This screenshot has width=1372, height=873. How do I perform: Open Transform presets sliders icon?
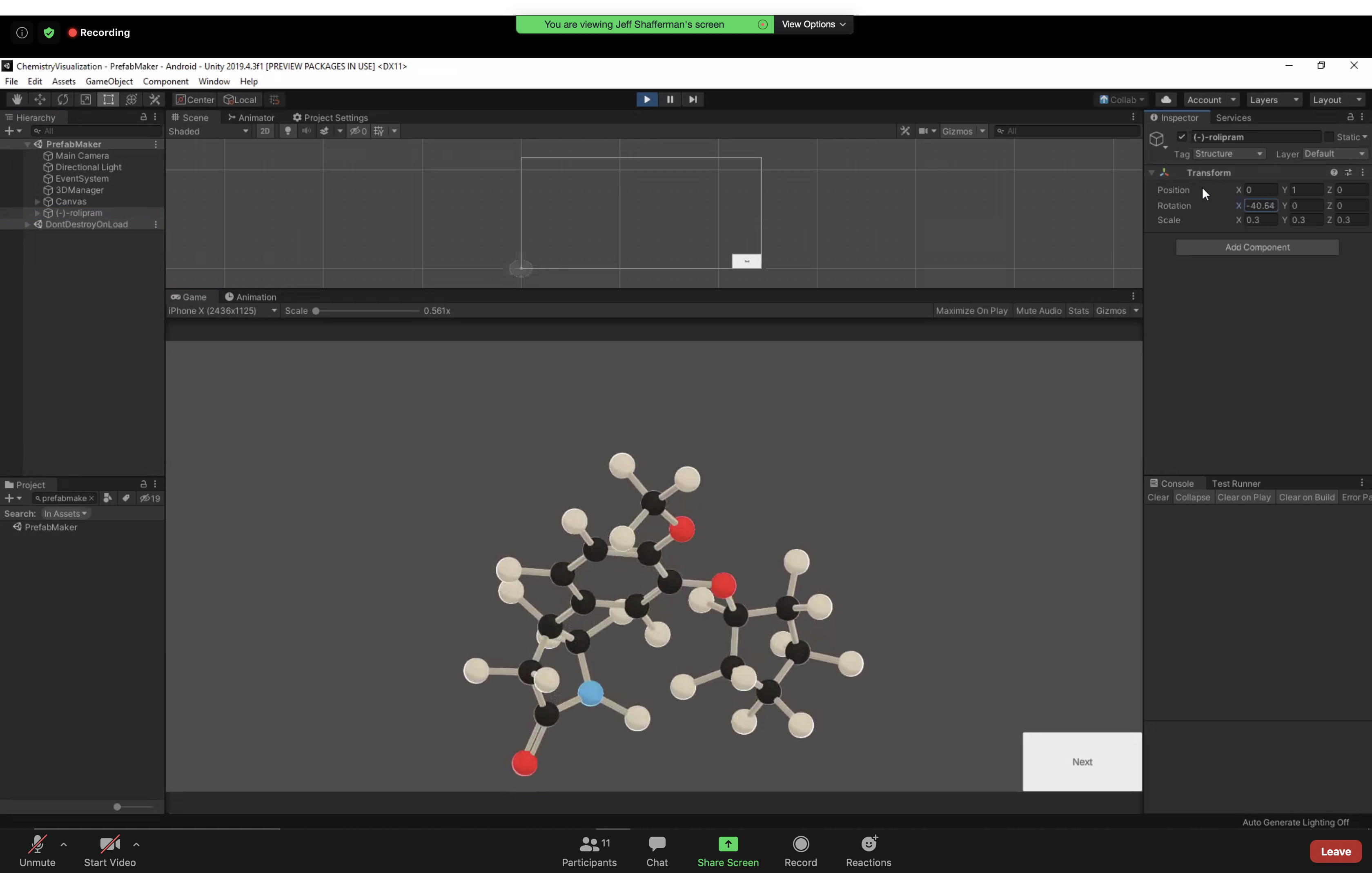click(x=1348, y=173)
